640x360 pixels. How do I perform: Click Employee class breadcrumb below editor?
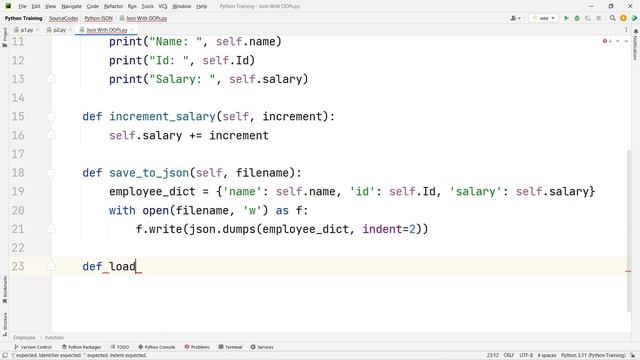click(24, 338)
